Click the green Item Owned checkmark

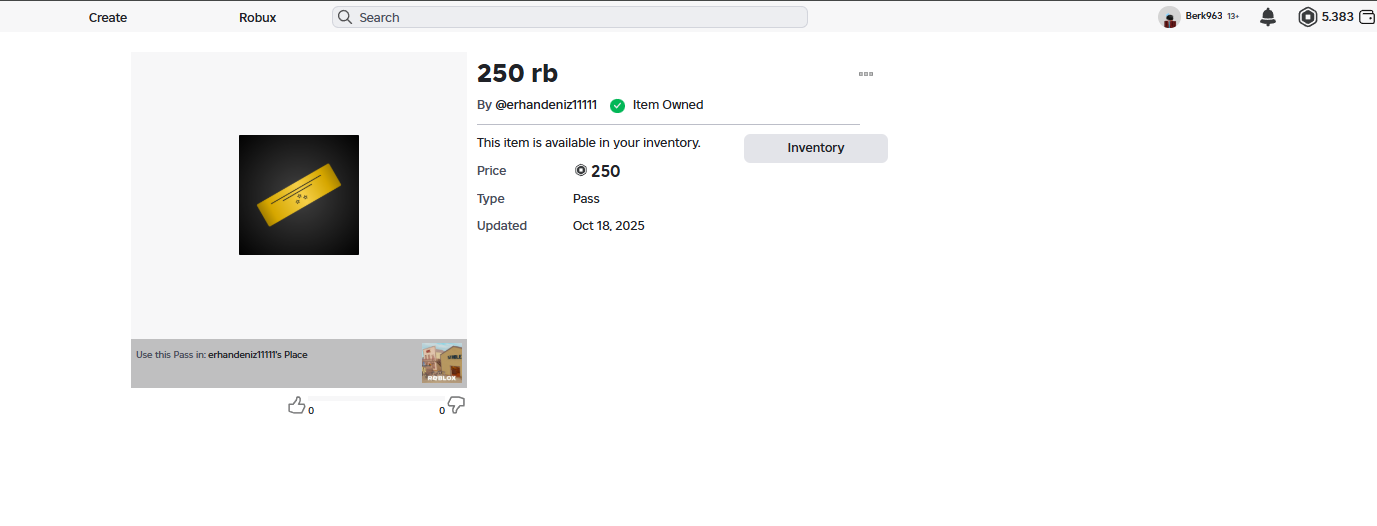coord(617,105)
